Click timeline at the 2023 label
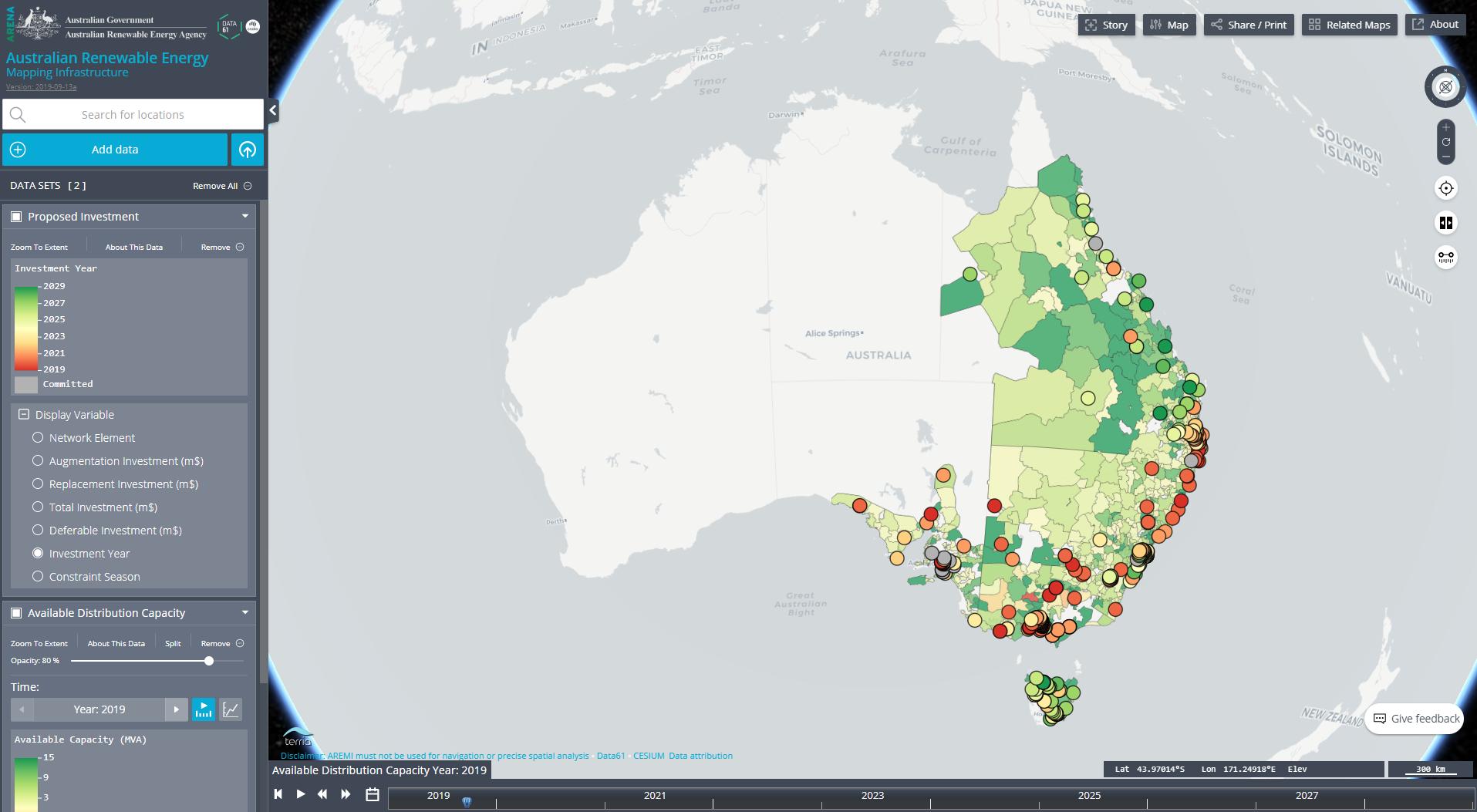1477x812 pixels. [872, 795]
